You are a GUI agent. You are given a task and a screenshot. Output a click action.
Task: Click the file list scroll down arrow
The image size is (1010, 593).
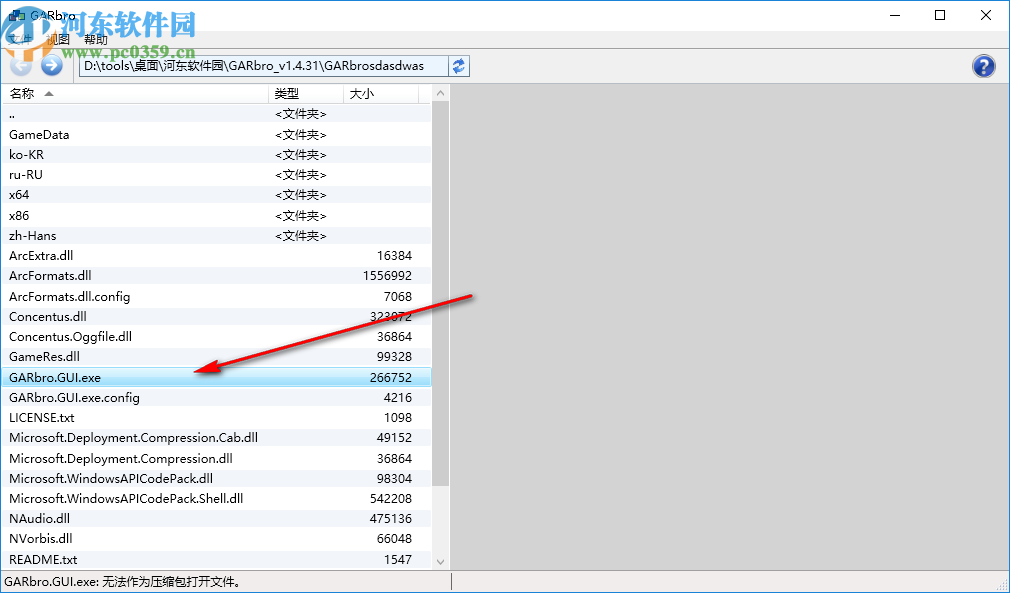441,561
